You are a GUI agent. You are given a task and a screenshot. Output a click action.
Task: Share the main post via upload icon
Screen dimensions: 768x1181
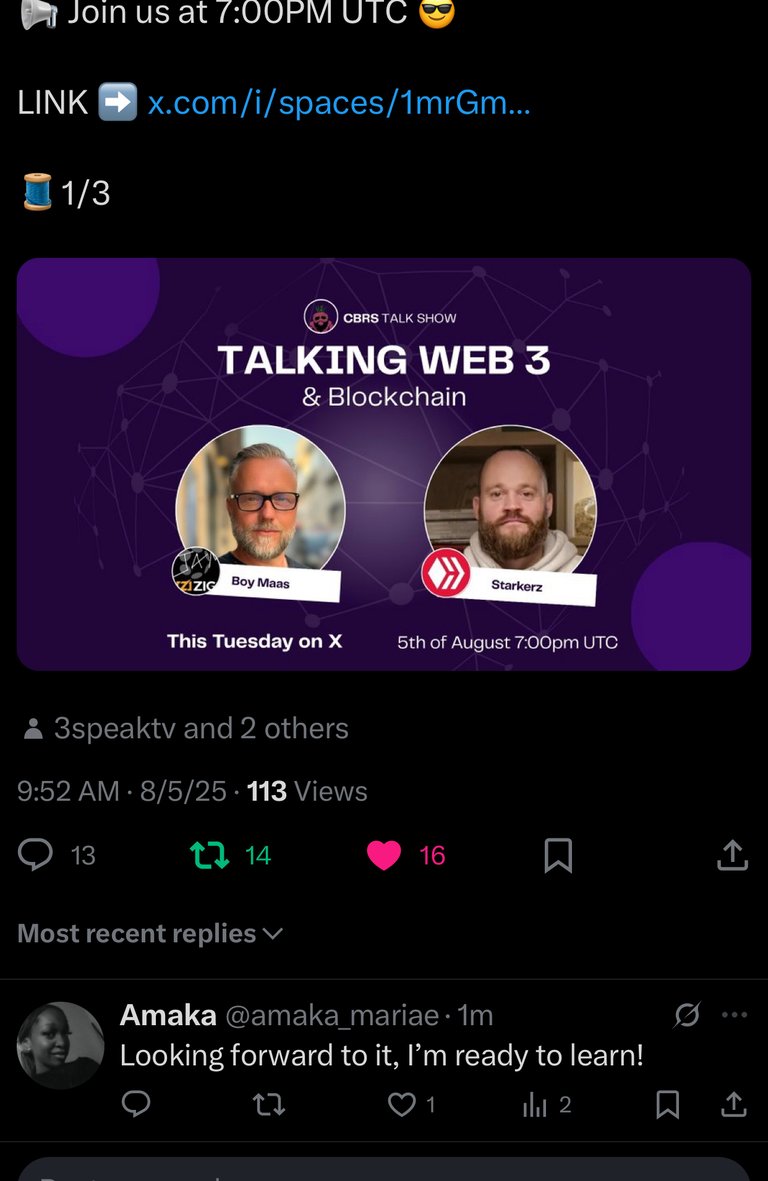[x=733, y=855]
